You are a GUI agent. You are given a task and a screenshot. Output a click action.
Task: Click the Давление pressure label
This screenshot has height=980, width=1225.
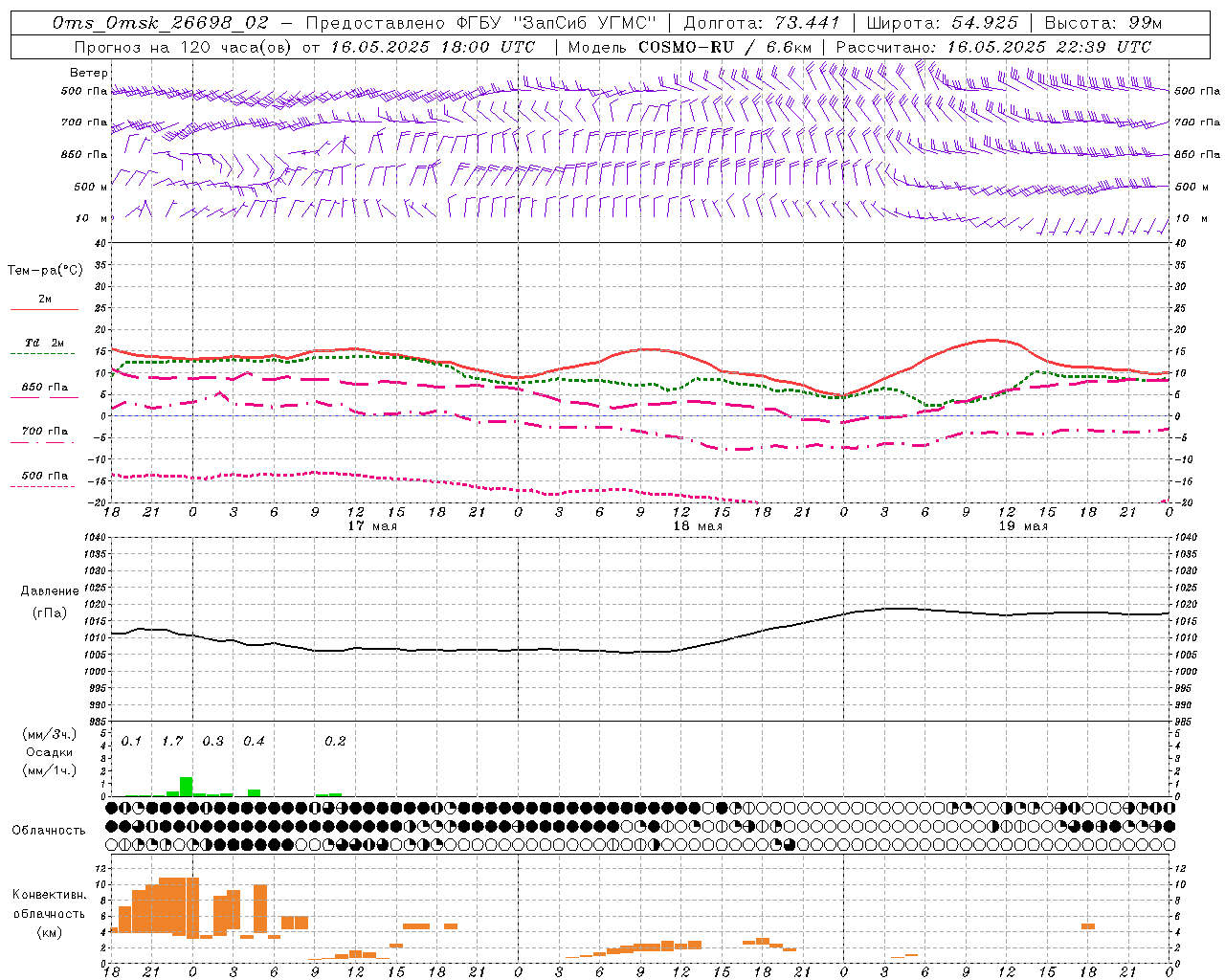(x=48, y=591)
